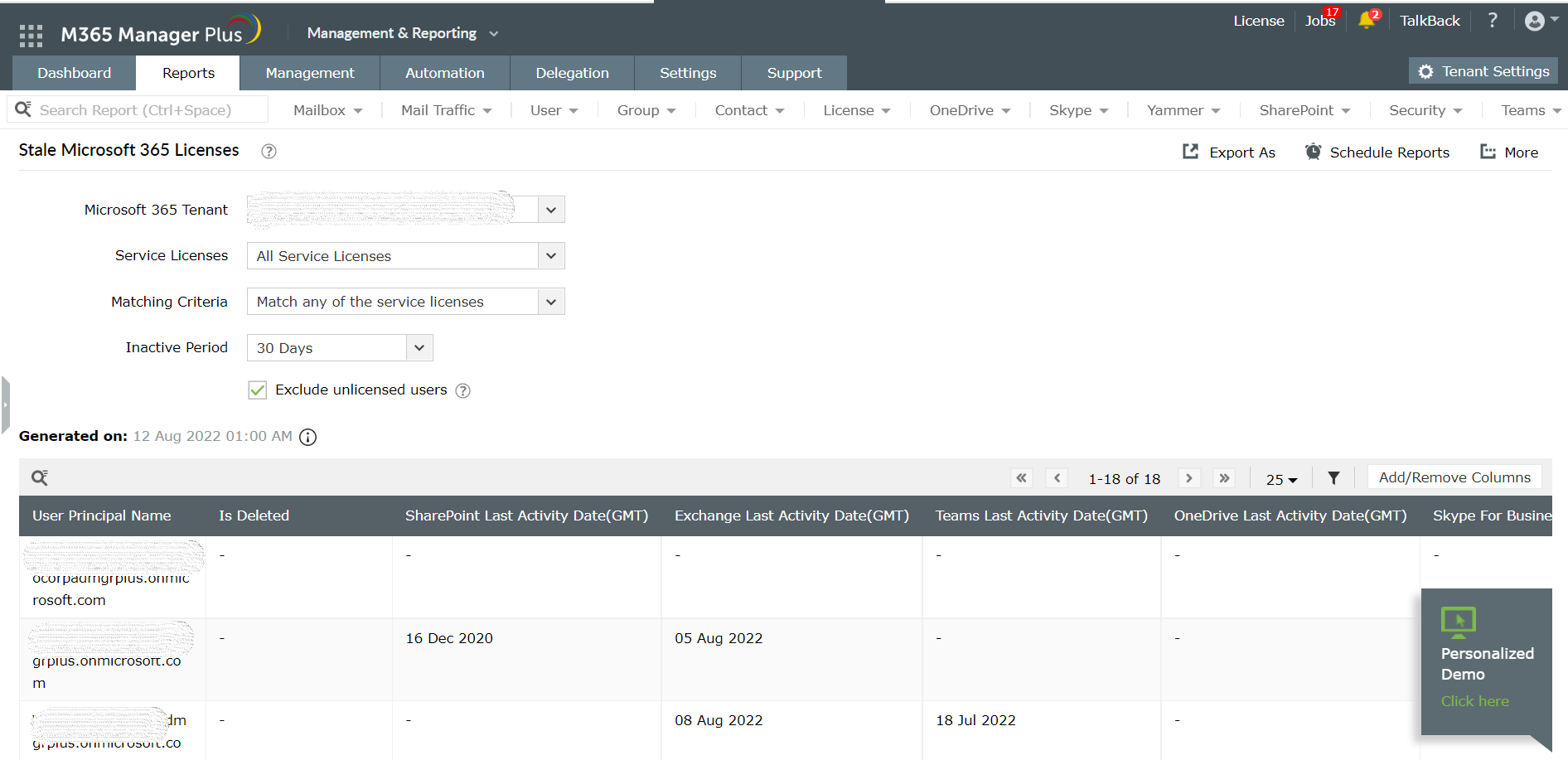Viewport: 1568px width, 760px height.
Task: Click Add/Remove Columns button
Action: 1454,477
